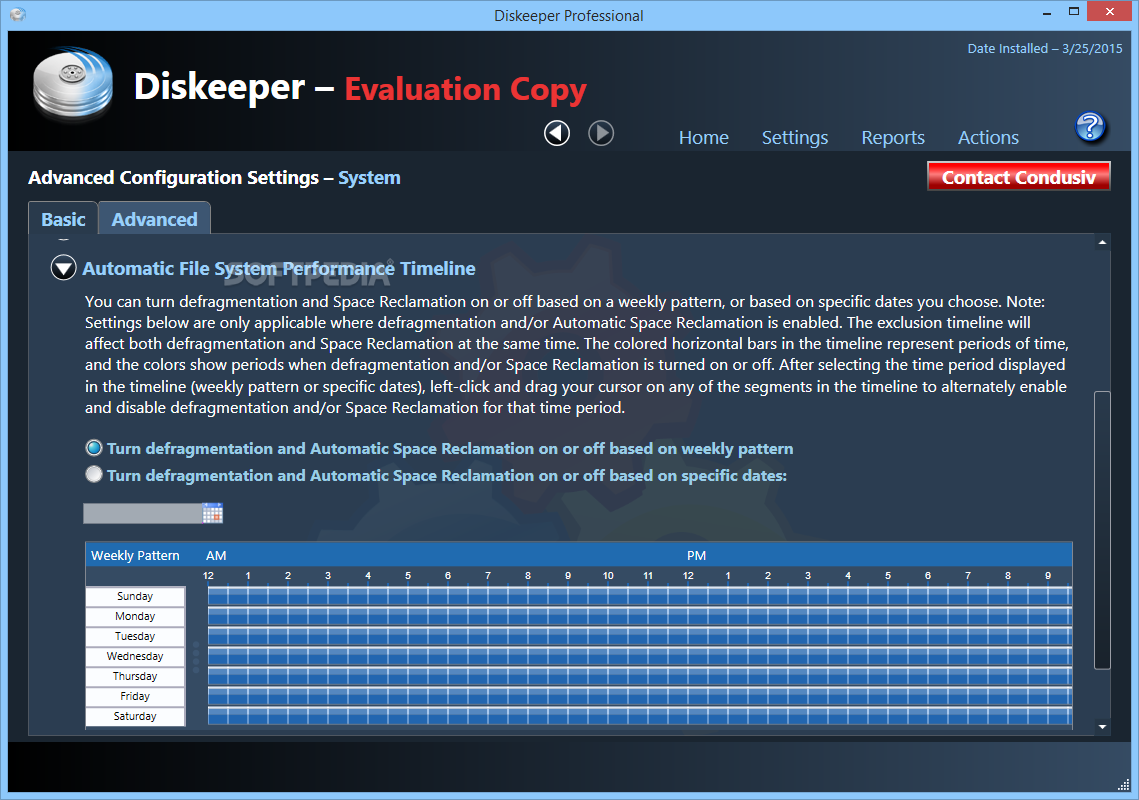The image size is (1139, 800).
Task: Switch to the Advanced tab
Action: click(154, 219)
